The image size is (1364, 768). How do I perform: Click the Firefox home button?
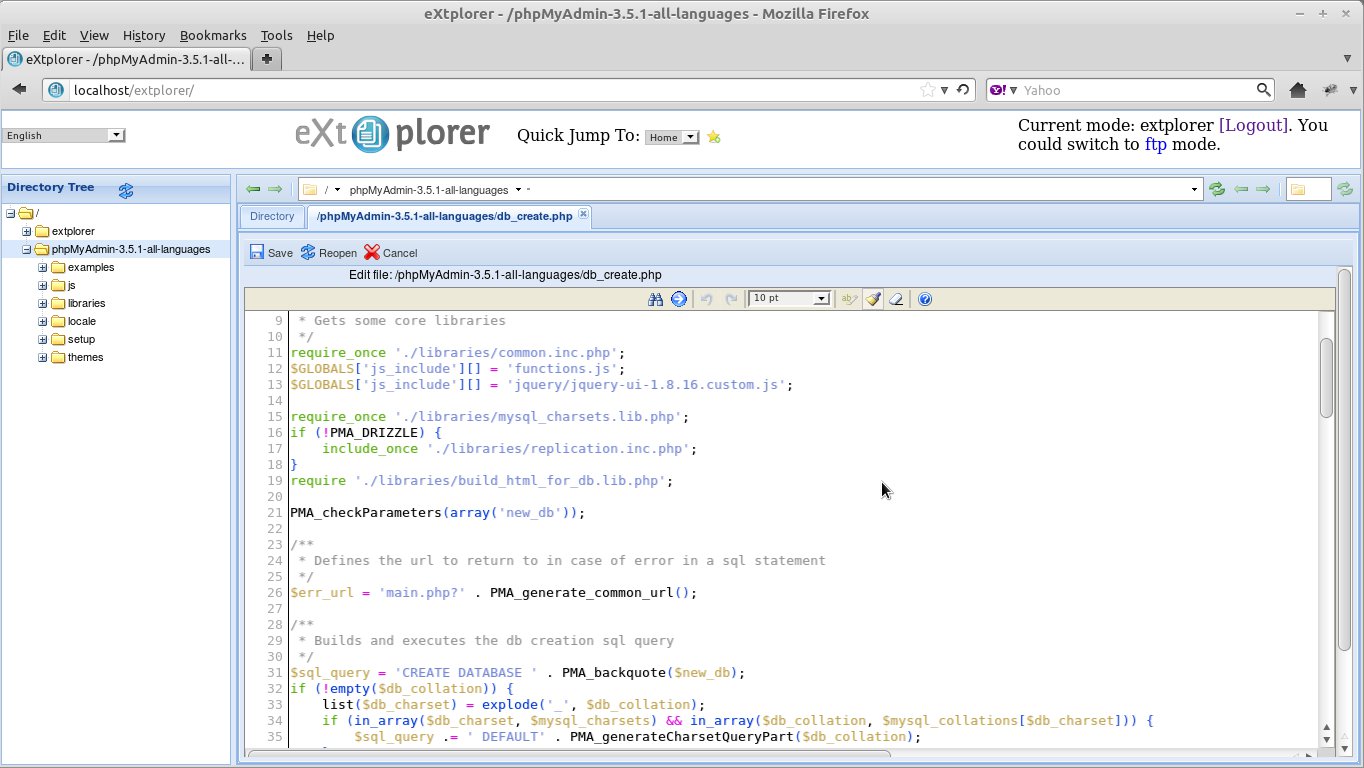click(1298, 90)
